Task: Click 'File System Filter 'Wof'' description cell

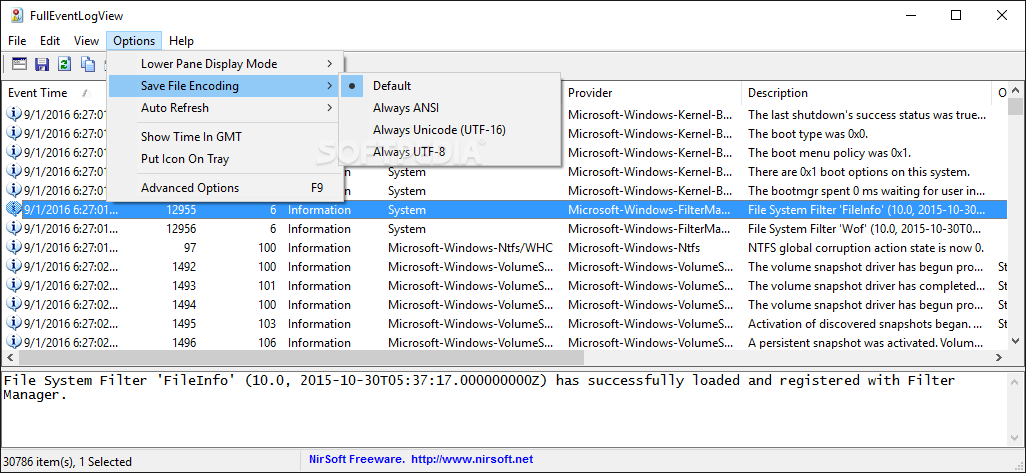Action: 866,229
